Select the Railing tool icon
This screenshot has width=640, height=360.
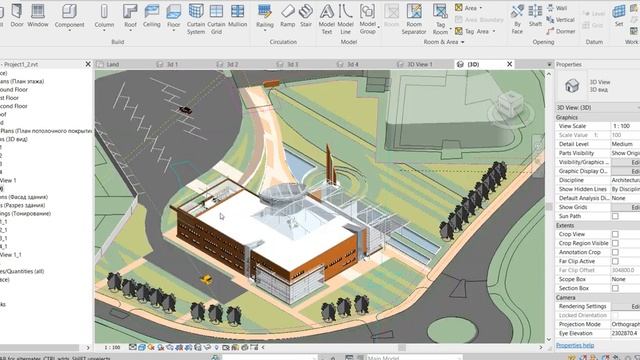coord(265,11)
